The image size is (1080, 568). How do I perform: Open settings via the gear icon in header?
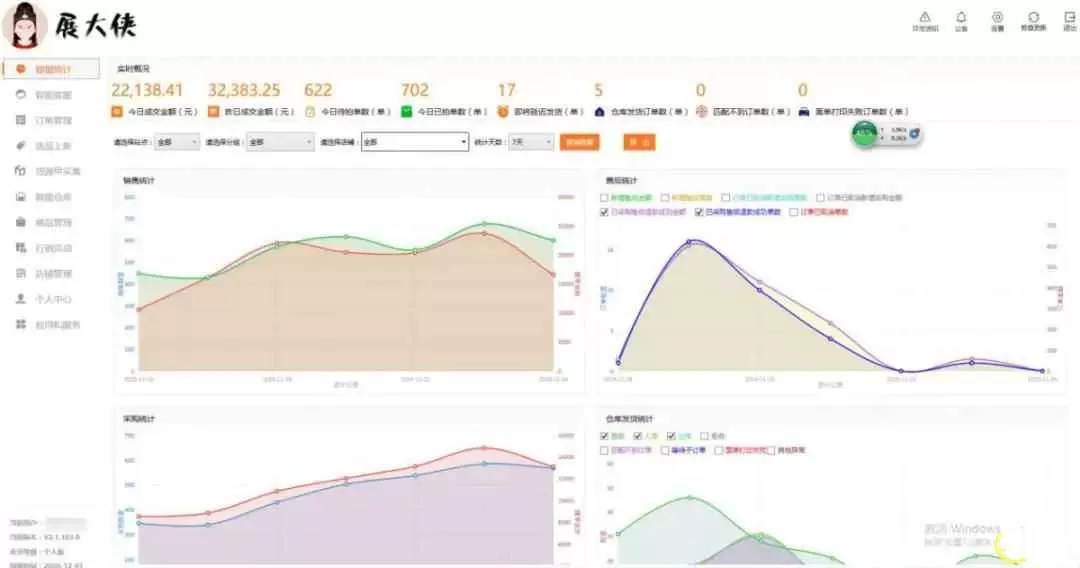997,17
